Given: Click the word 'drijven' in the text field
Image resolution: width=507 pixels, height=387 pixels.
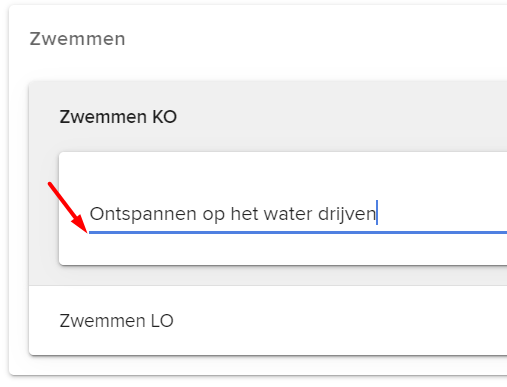Looking at the screenshot, I should (x=347, y=214).
